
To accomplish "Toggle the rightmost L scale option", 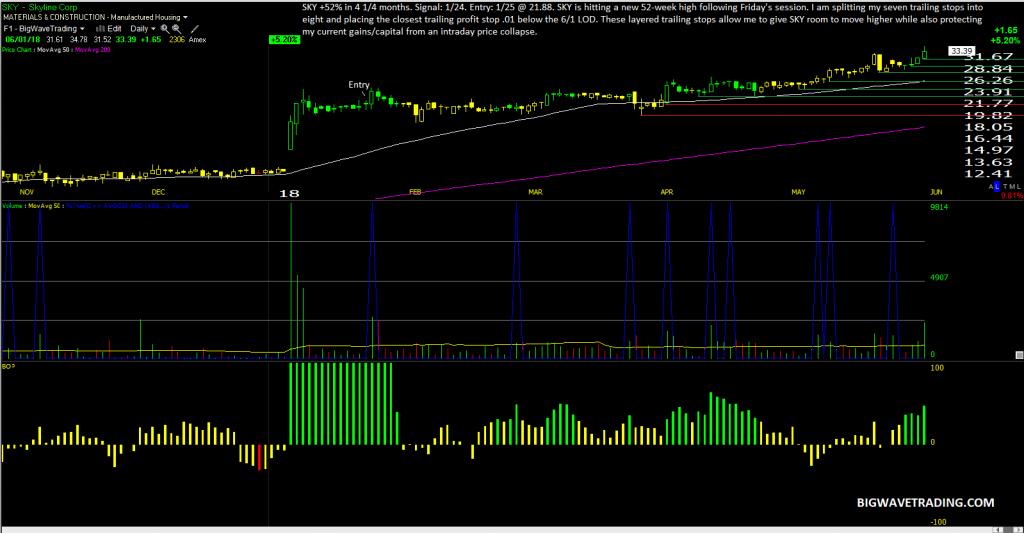I will 1018,187.
